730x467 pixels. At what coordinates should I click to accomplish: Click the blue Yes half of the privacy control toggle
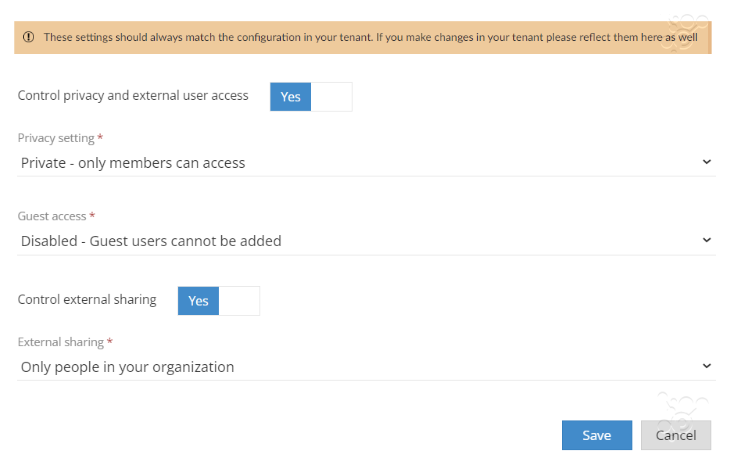pos(291,97)
